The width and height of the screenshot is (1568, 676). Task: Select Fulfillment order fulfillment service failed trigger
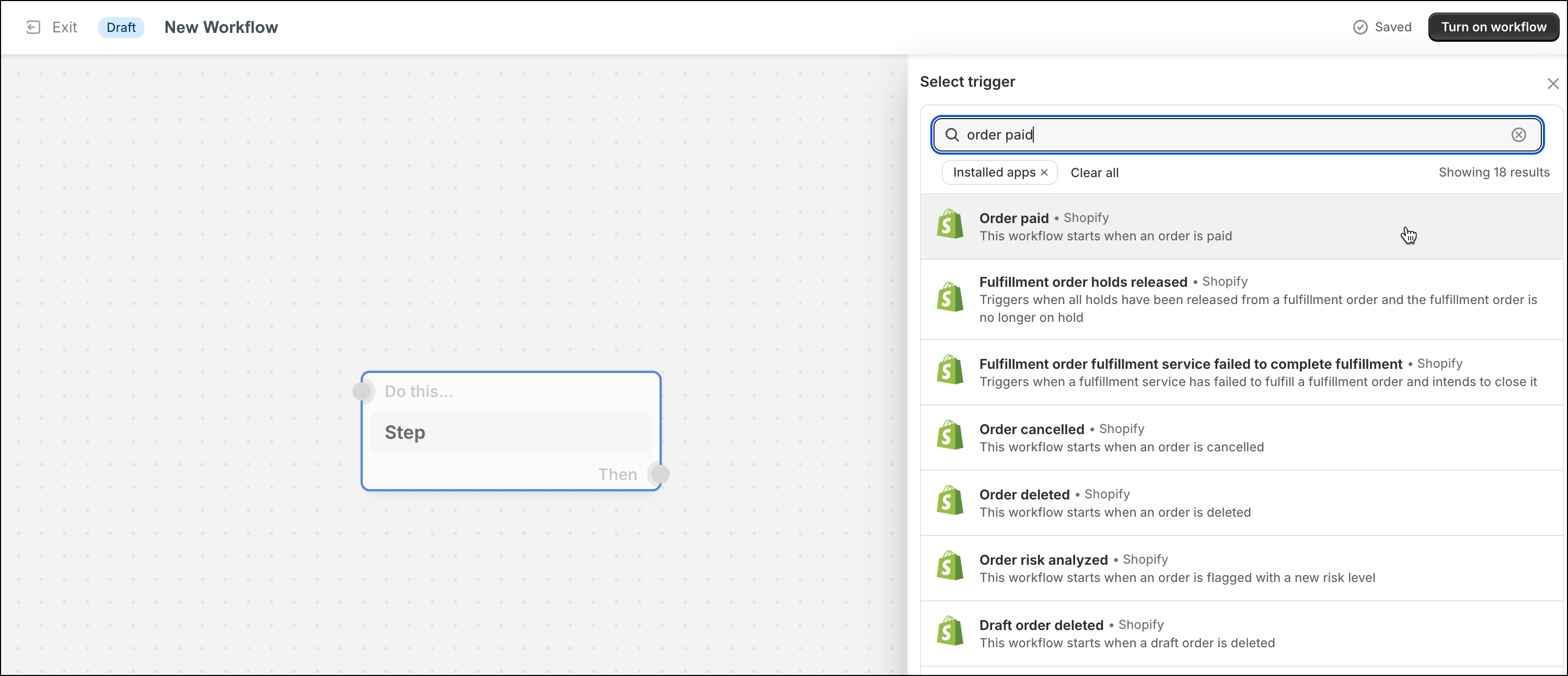tap(1242, 372)
